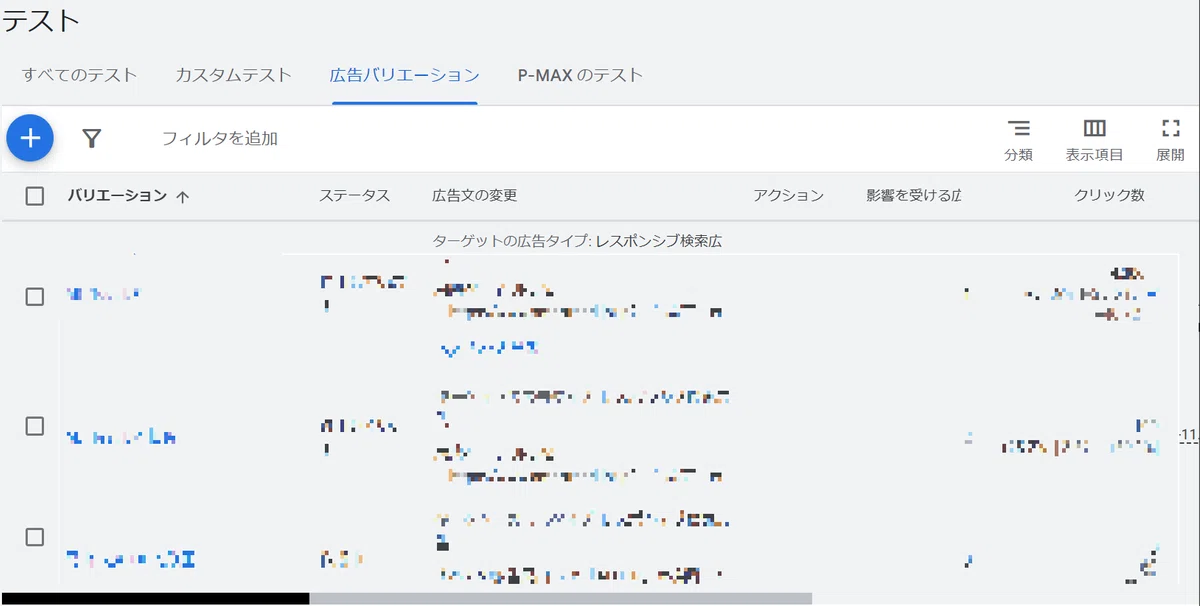Switch to the カスタムテスト tab
This screenshot has width=1200, height=606.
coord(233,75)
